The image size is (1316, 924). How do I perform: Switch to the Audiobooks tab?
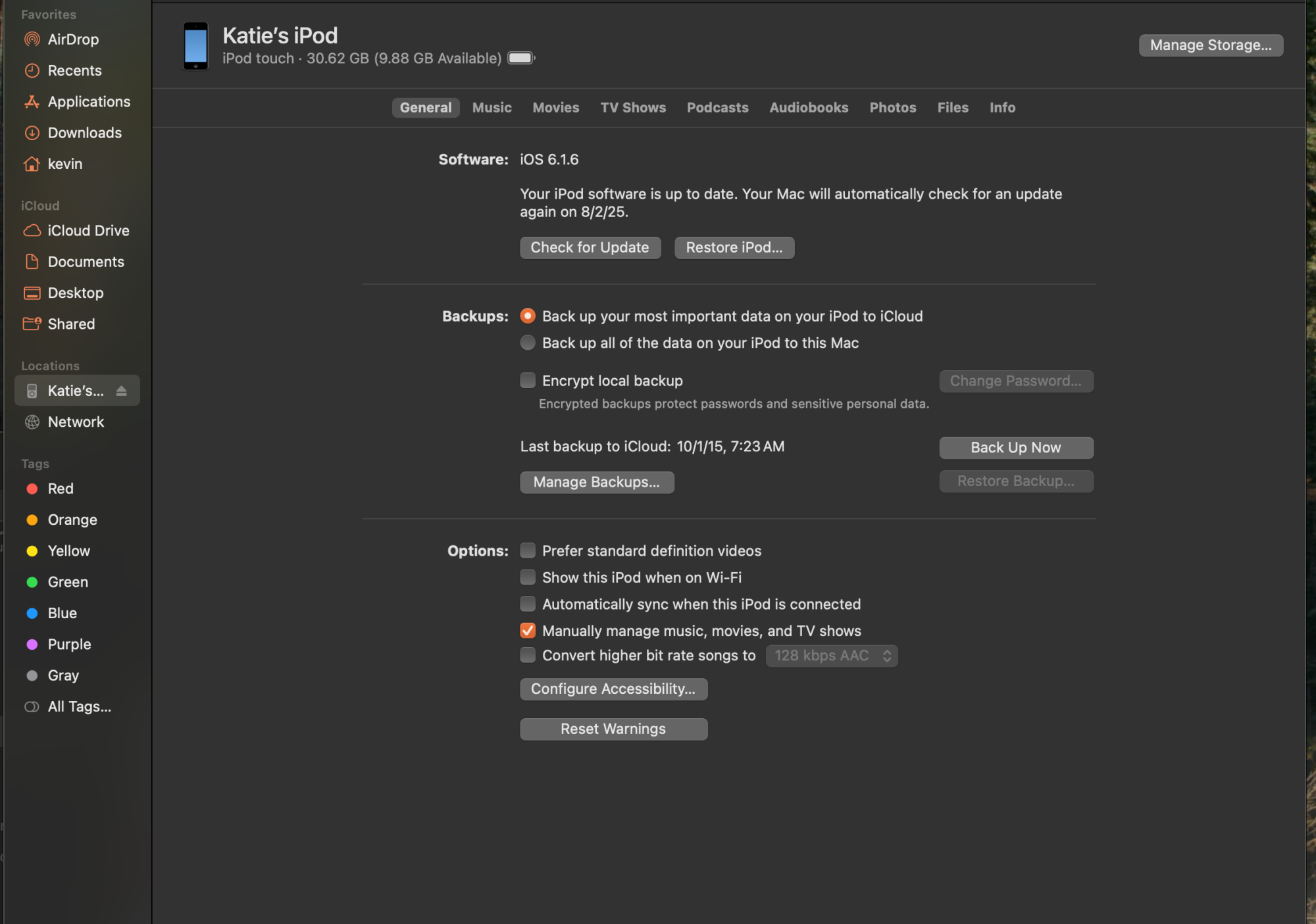coord(809,107)
